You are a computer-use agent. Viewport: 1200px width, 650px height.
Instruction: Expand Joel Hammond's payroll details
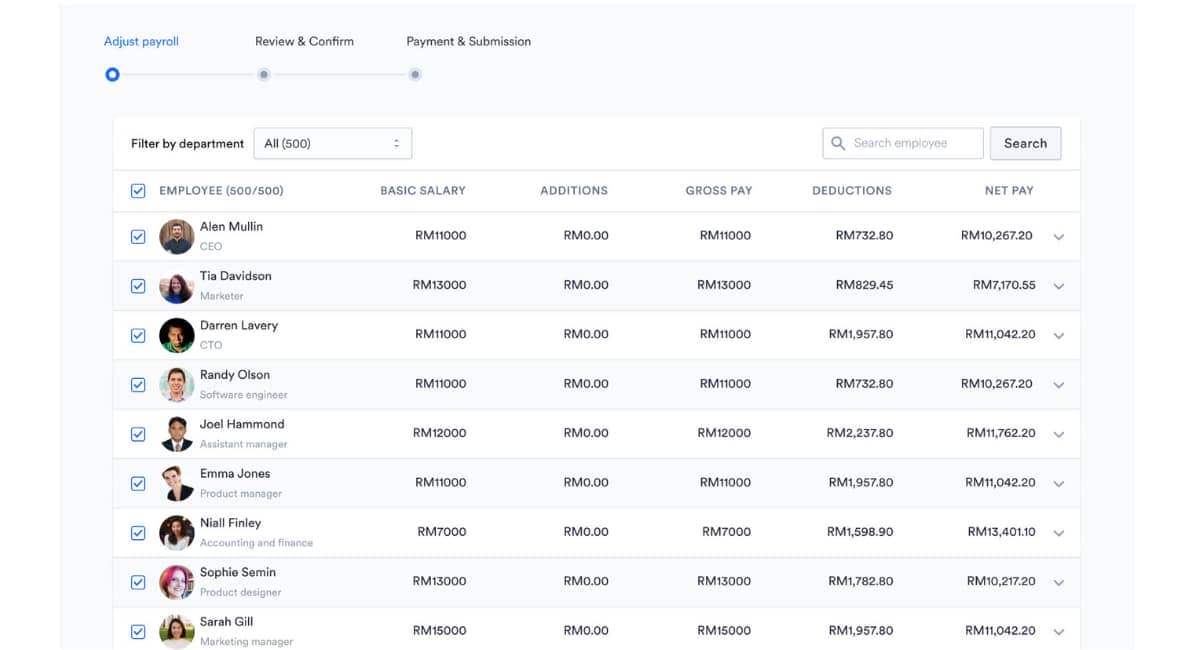[x=1058, y=433]
